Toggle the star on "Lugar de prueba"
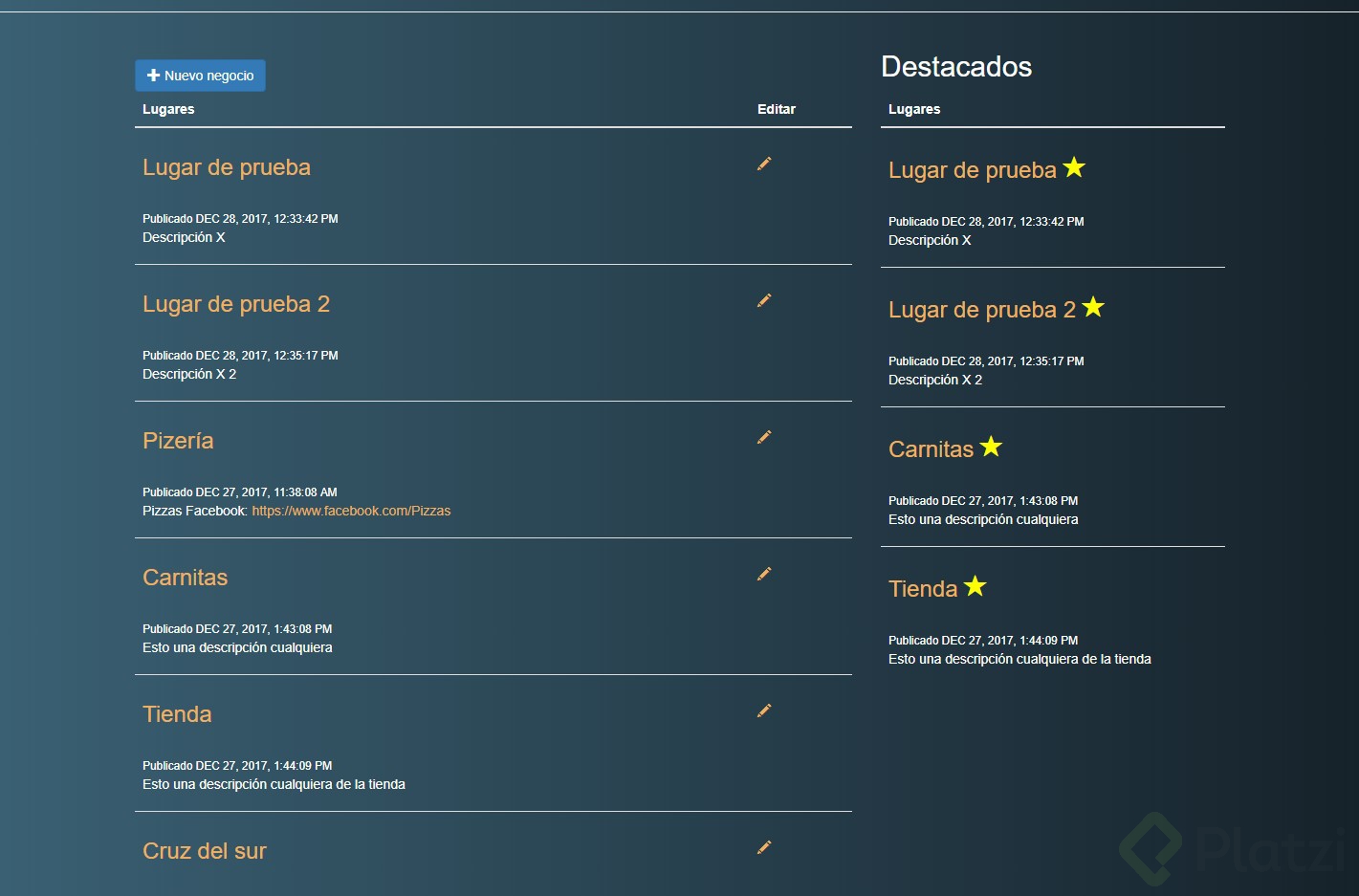The height and width of the screenshot is (896, 1359). 1075,167
